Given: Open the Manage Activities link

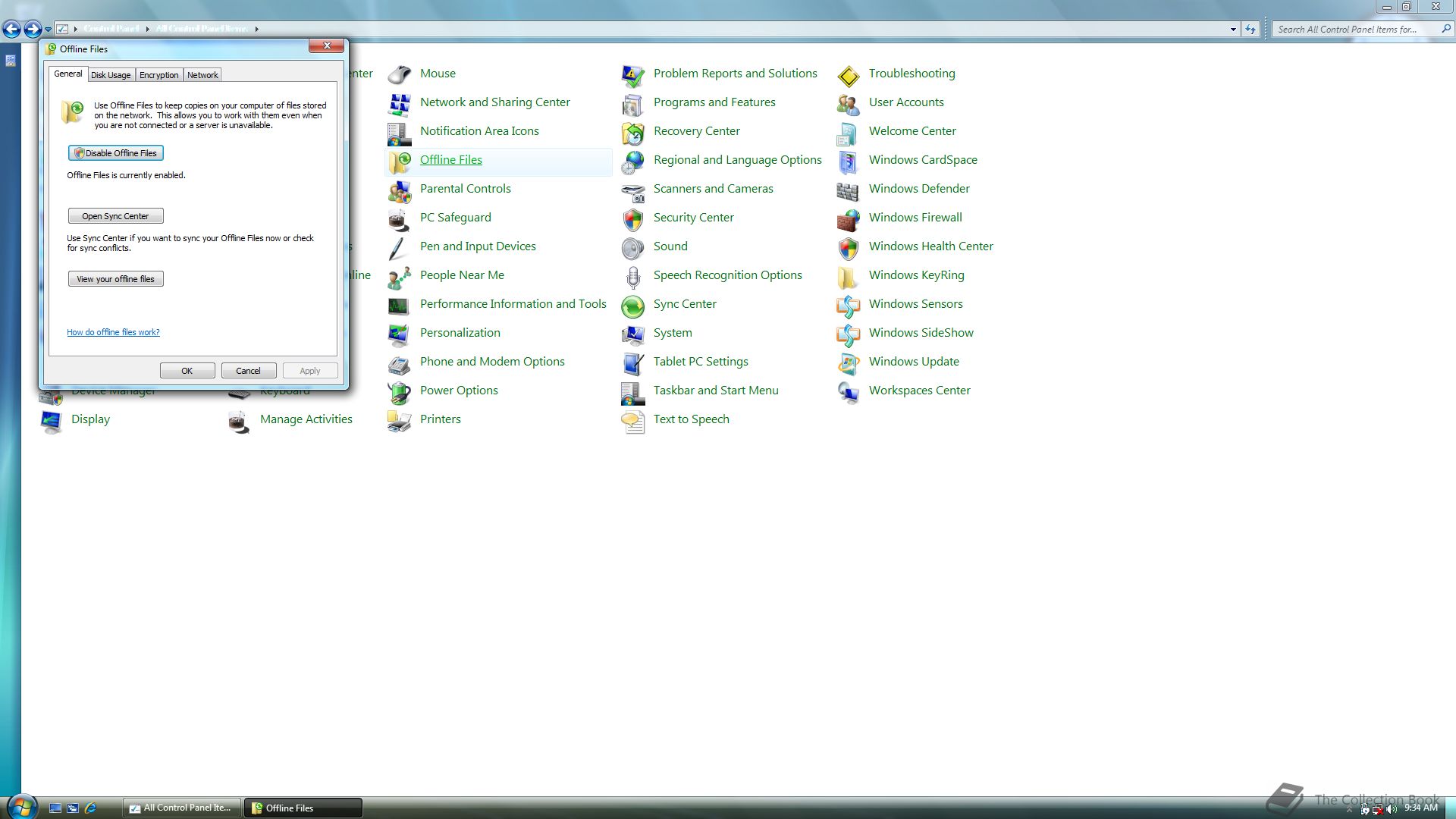Looking at the screenshot, I should (x=306, y=419).
